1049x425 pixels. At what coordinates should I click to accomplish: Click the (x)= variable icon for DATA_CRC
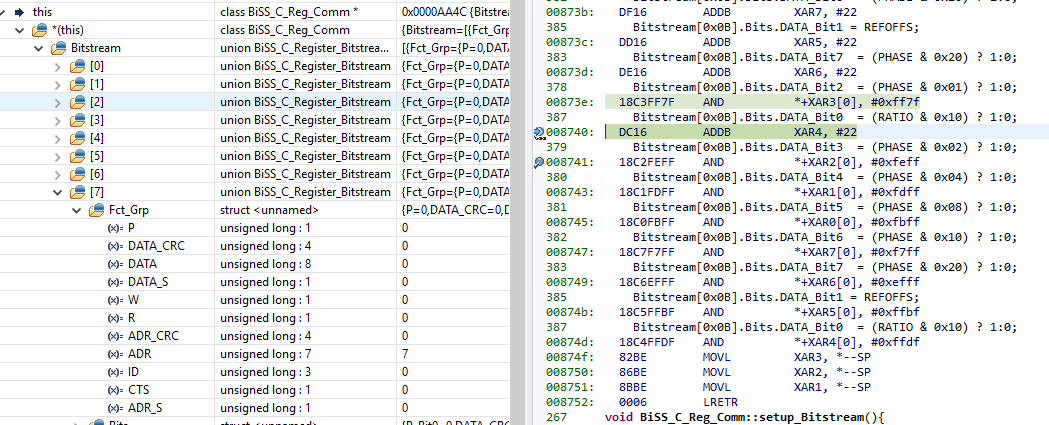(115, 246)
